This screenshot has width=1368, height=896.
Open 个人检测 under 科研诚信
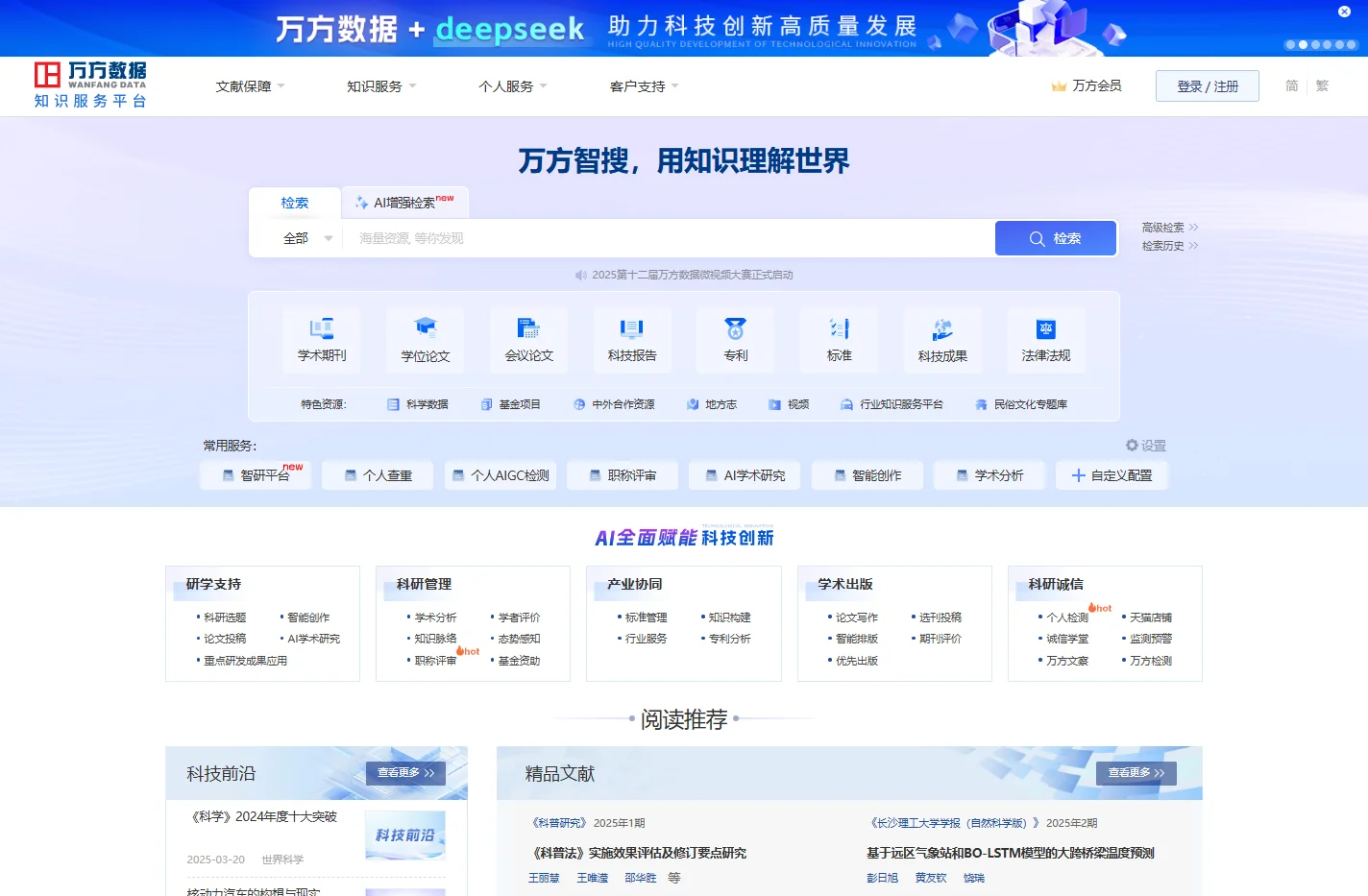pyautogui.click(x=1067, y=618)
